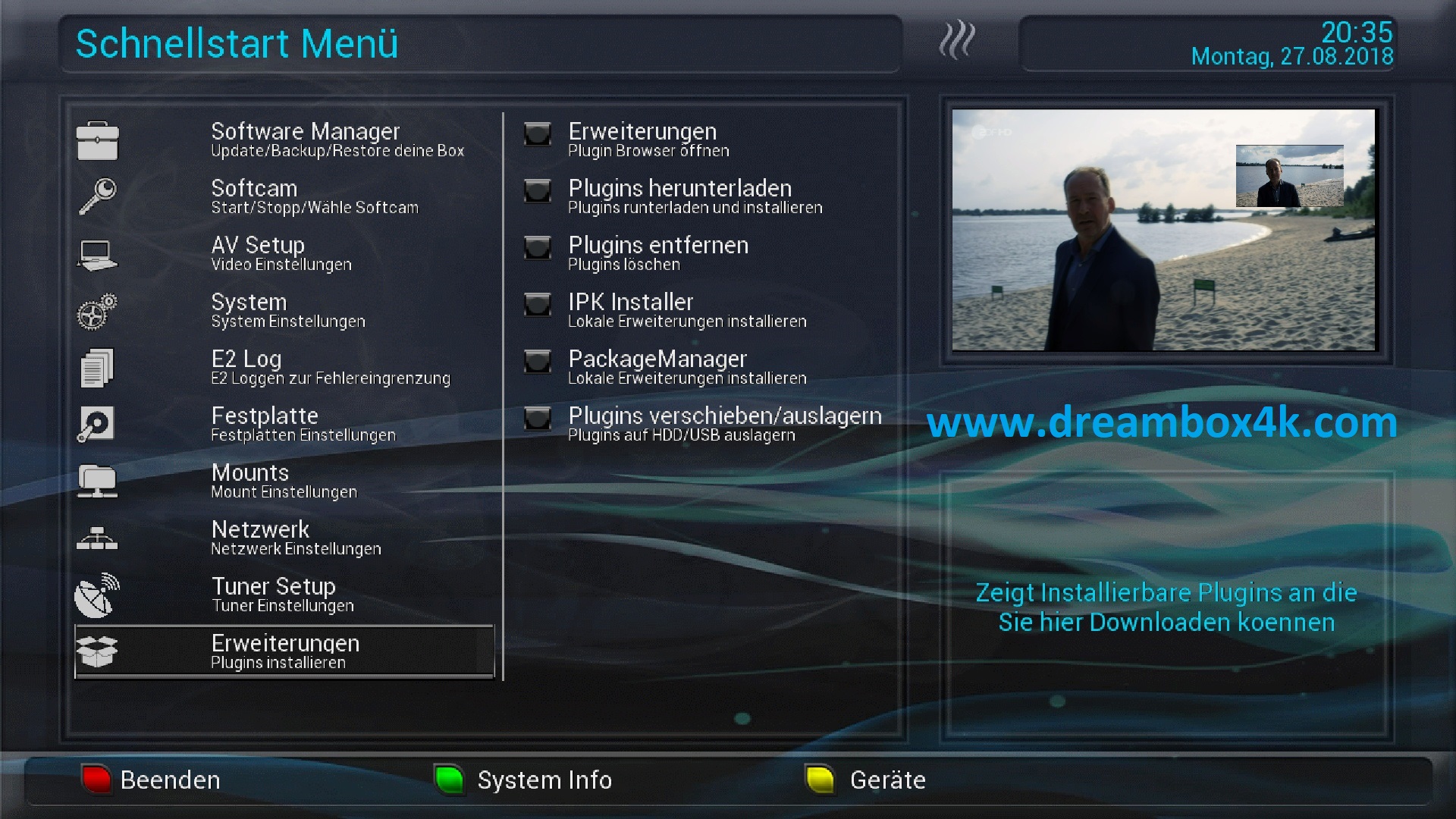
Task: Open IPK Installer submenu item
Action: (703, 311)
